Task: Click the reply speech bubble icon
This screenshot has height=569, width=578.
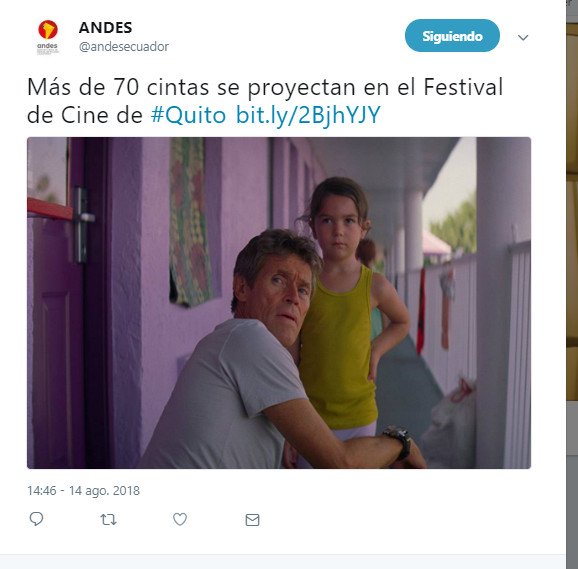Action: click(36, 519)
